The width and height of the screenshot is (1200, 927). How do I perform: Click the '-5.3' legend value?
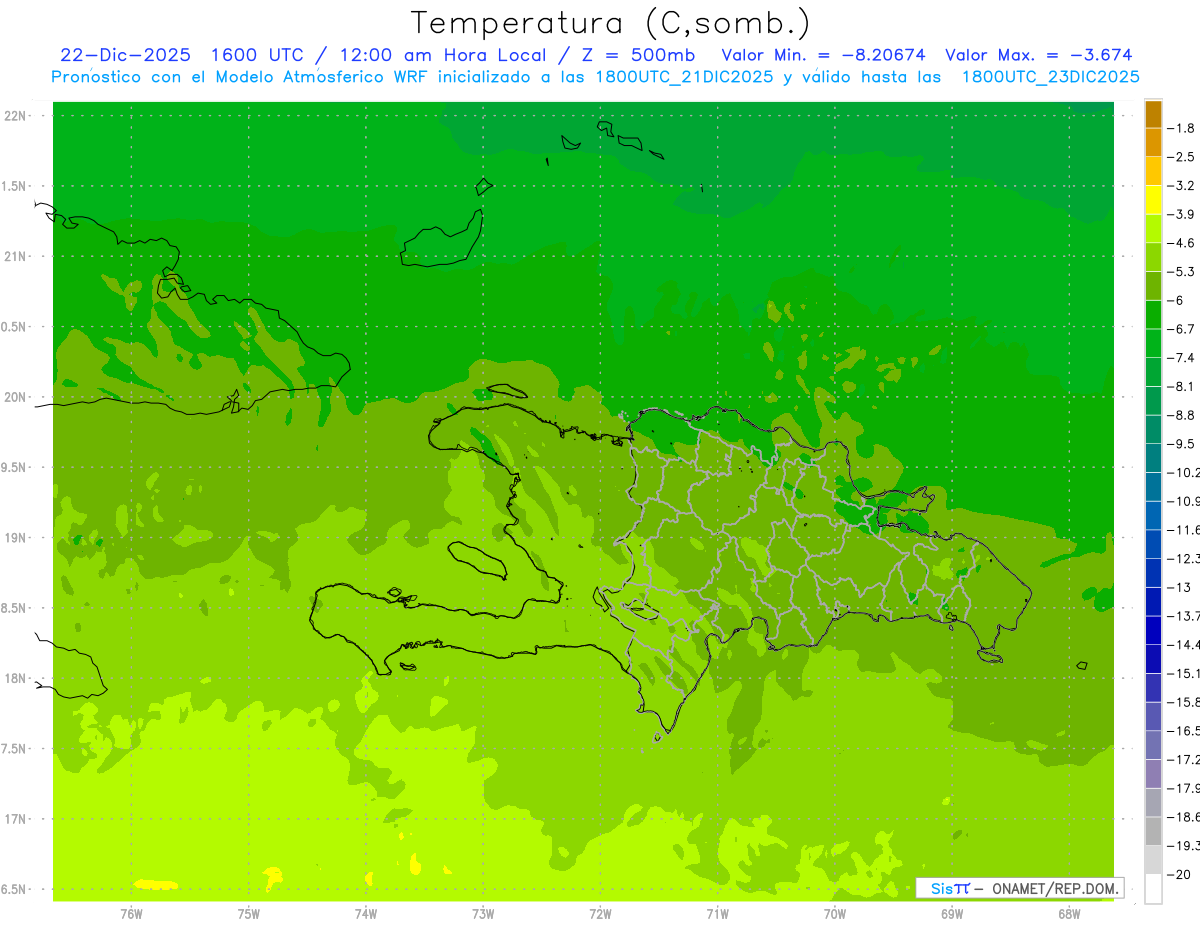(1181, 271)
